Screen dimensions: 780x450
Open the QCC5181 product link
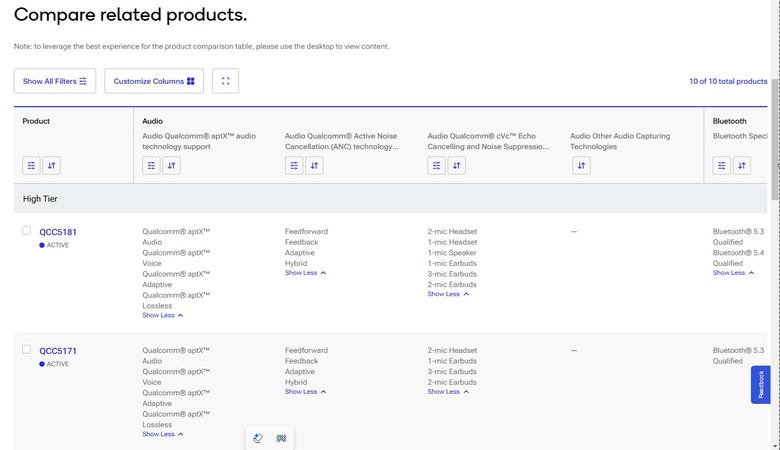pyautogui.click(x=58, y=232)
